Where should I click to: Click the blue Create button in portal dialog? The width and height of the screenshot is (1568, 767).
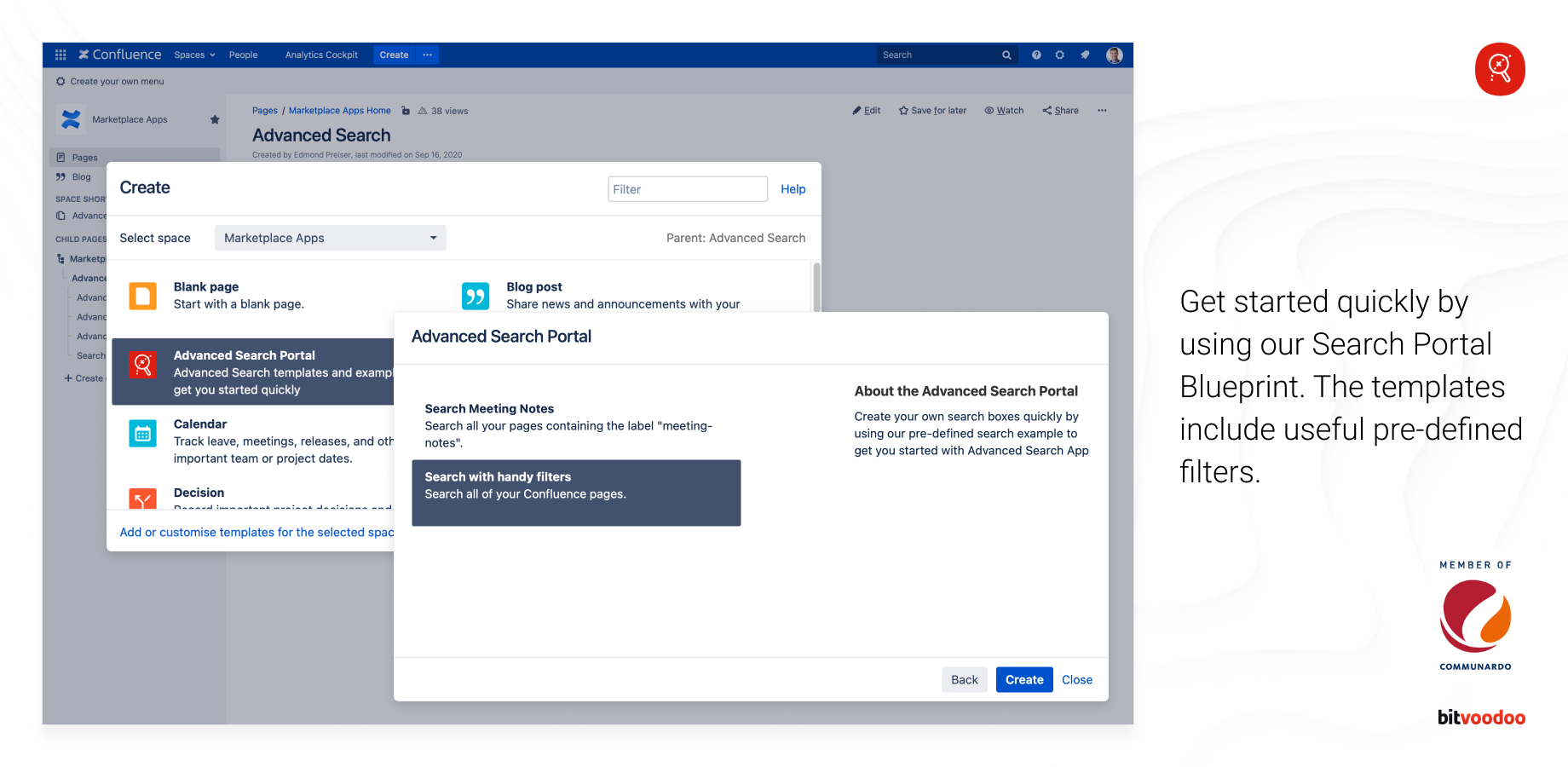pyautogui.click(x=1024, y=679)
